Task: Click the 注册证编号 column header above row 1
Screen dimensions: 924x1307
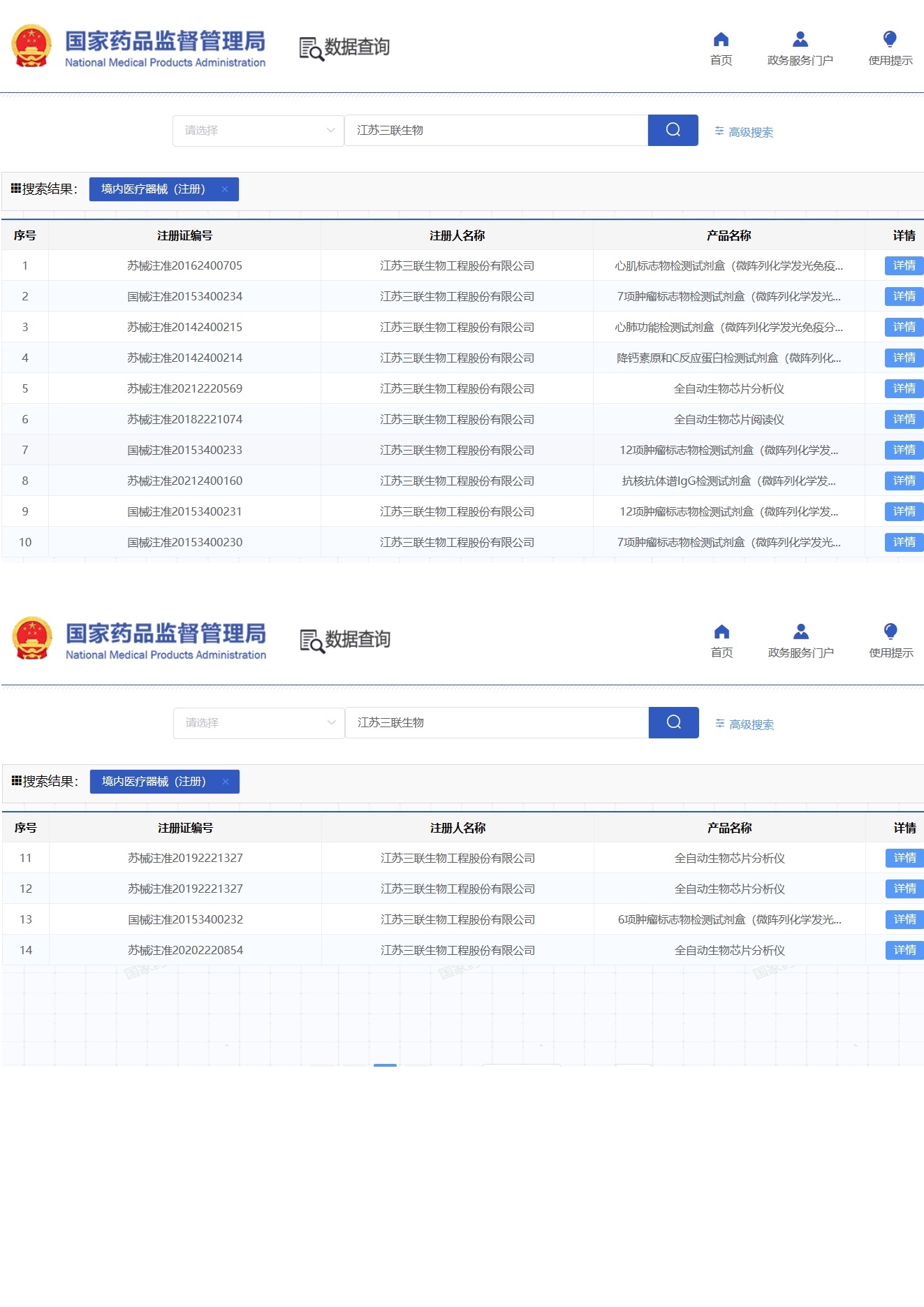Action: pyautogui.click(x=184, y=235)
